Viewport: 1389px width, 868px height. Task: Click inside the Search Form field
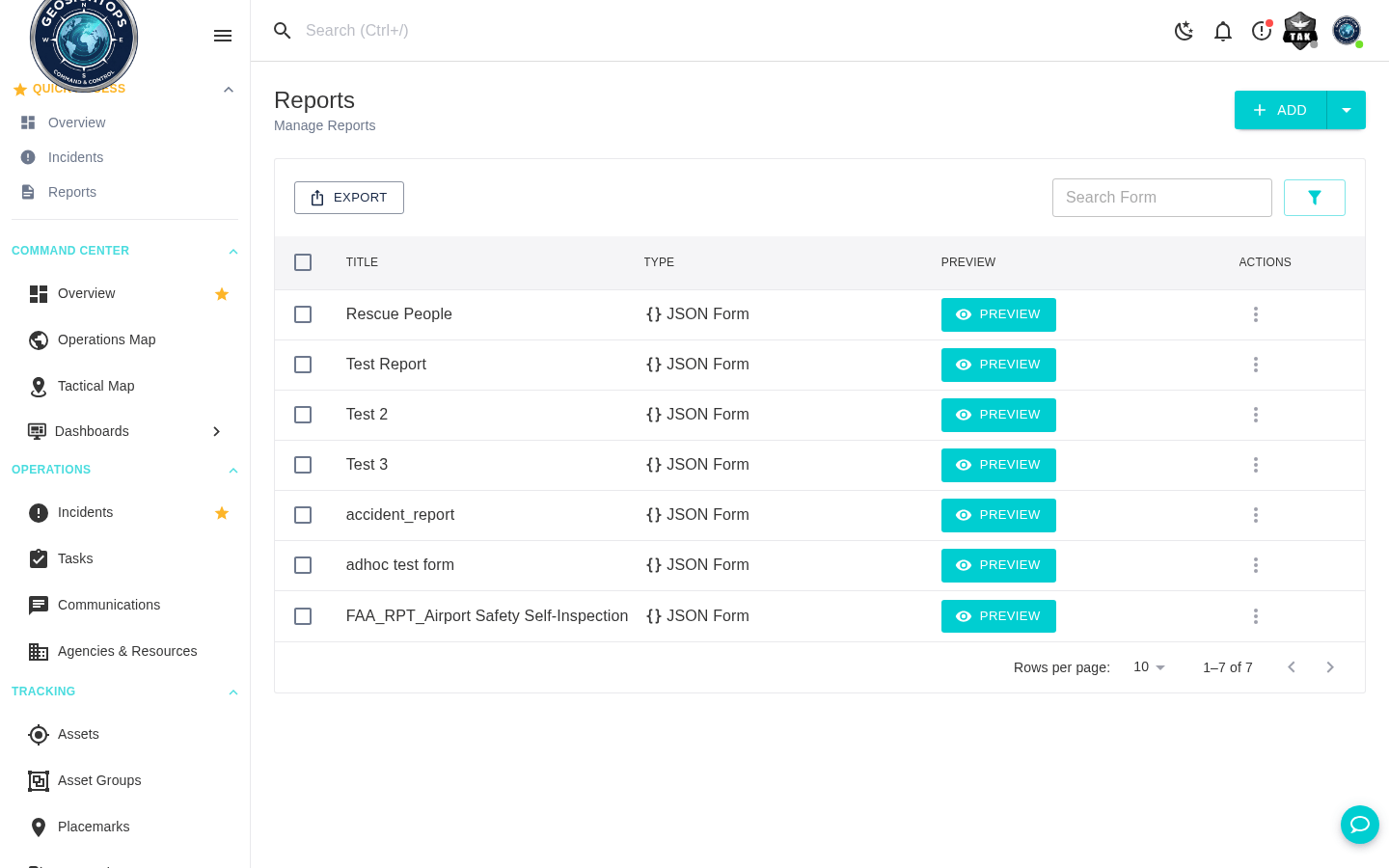click(1161, 197)
